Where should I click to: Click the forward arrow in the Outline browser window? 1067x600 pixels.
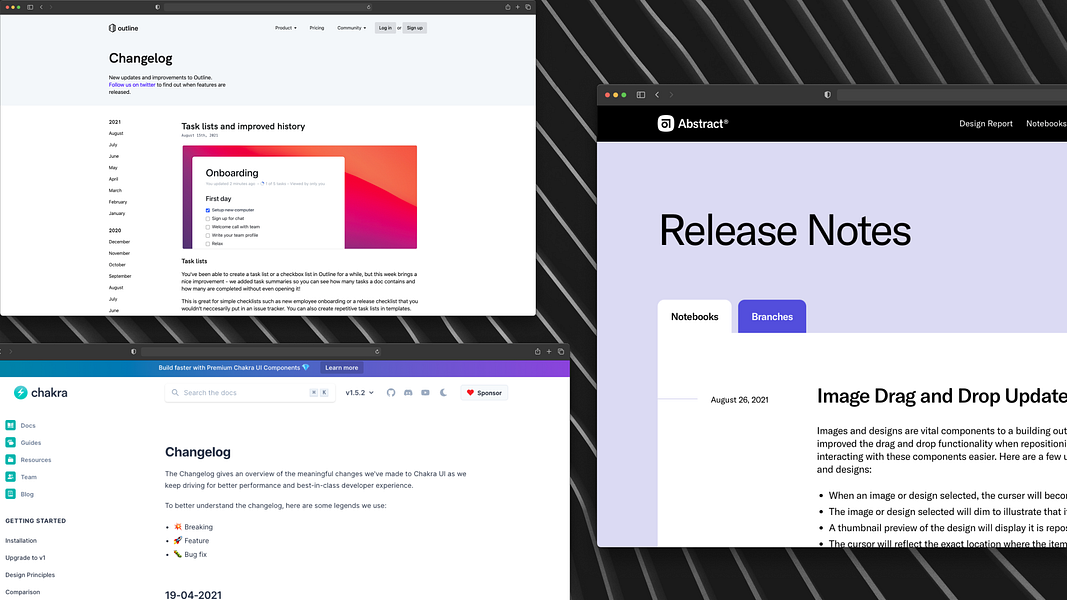tap(51, 7)
